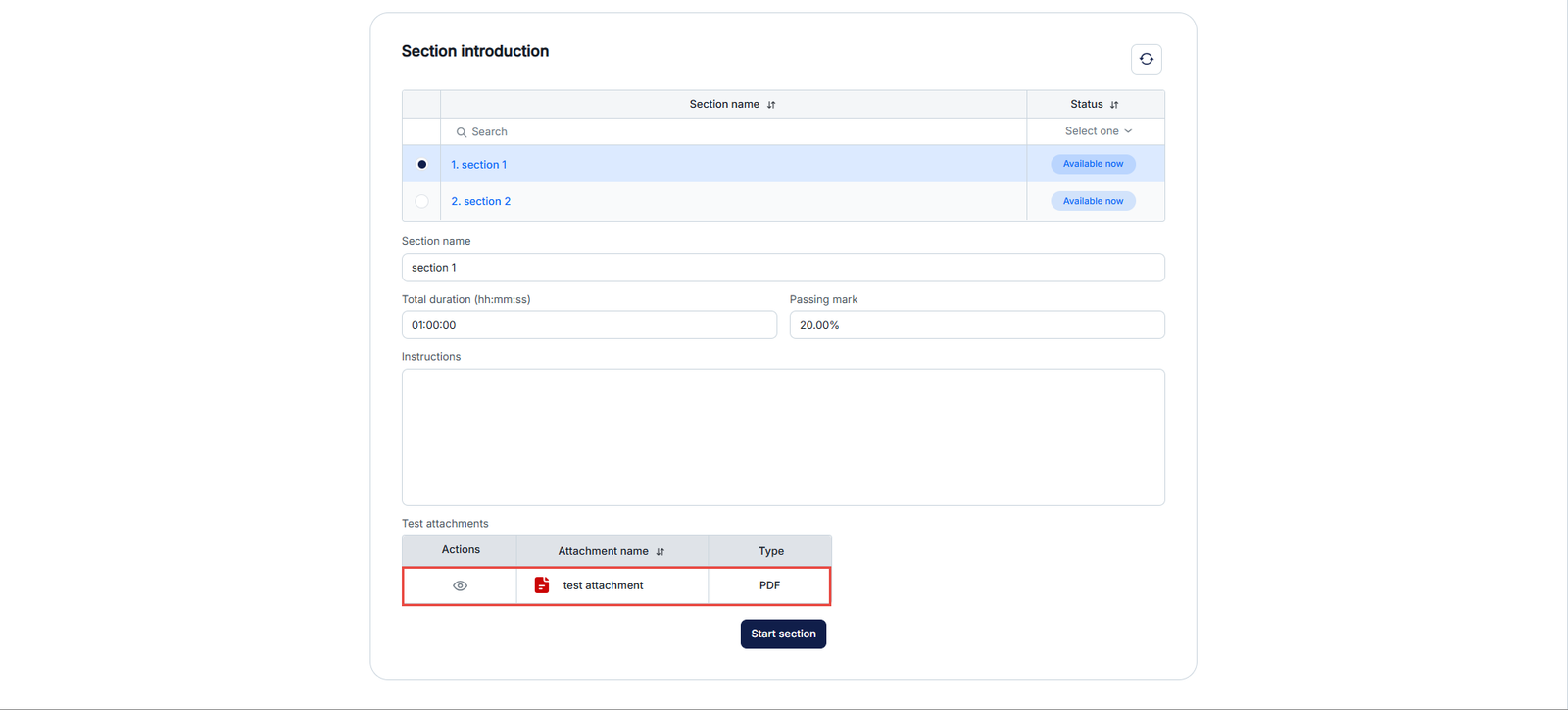Click Available now badge for section 2
Image resolution: width=1568 pixels, height=710 pixels.
[1093, 201]
